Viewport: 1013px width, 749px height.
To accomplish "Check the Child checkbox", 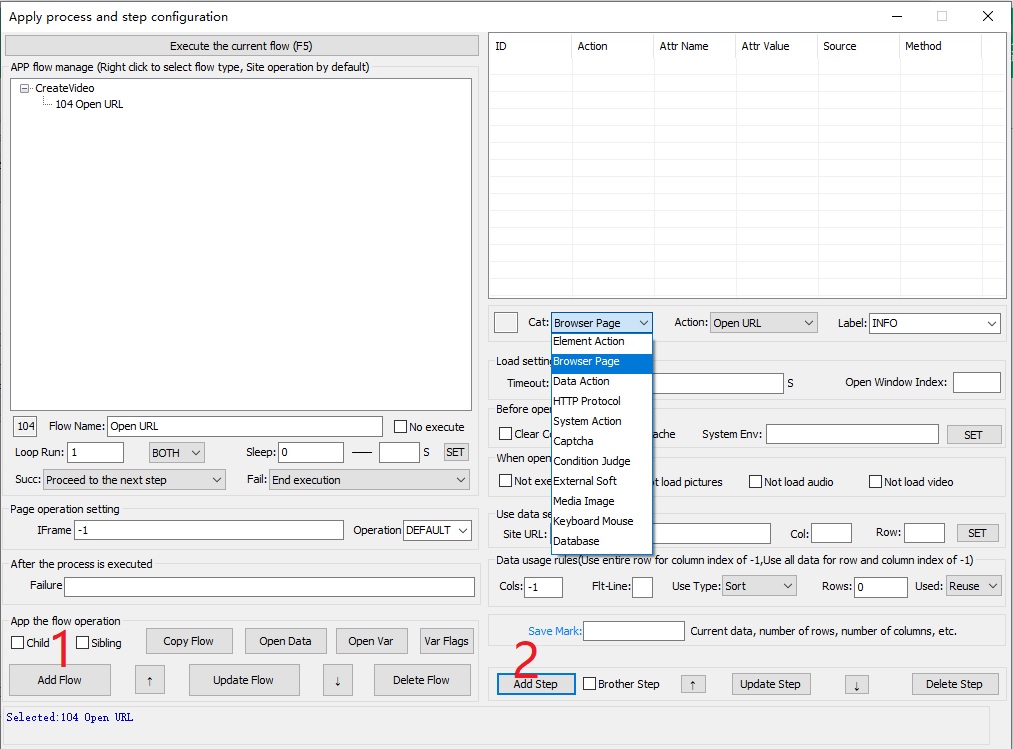I will [18, 643].
